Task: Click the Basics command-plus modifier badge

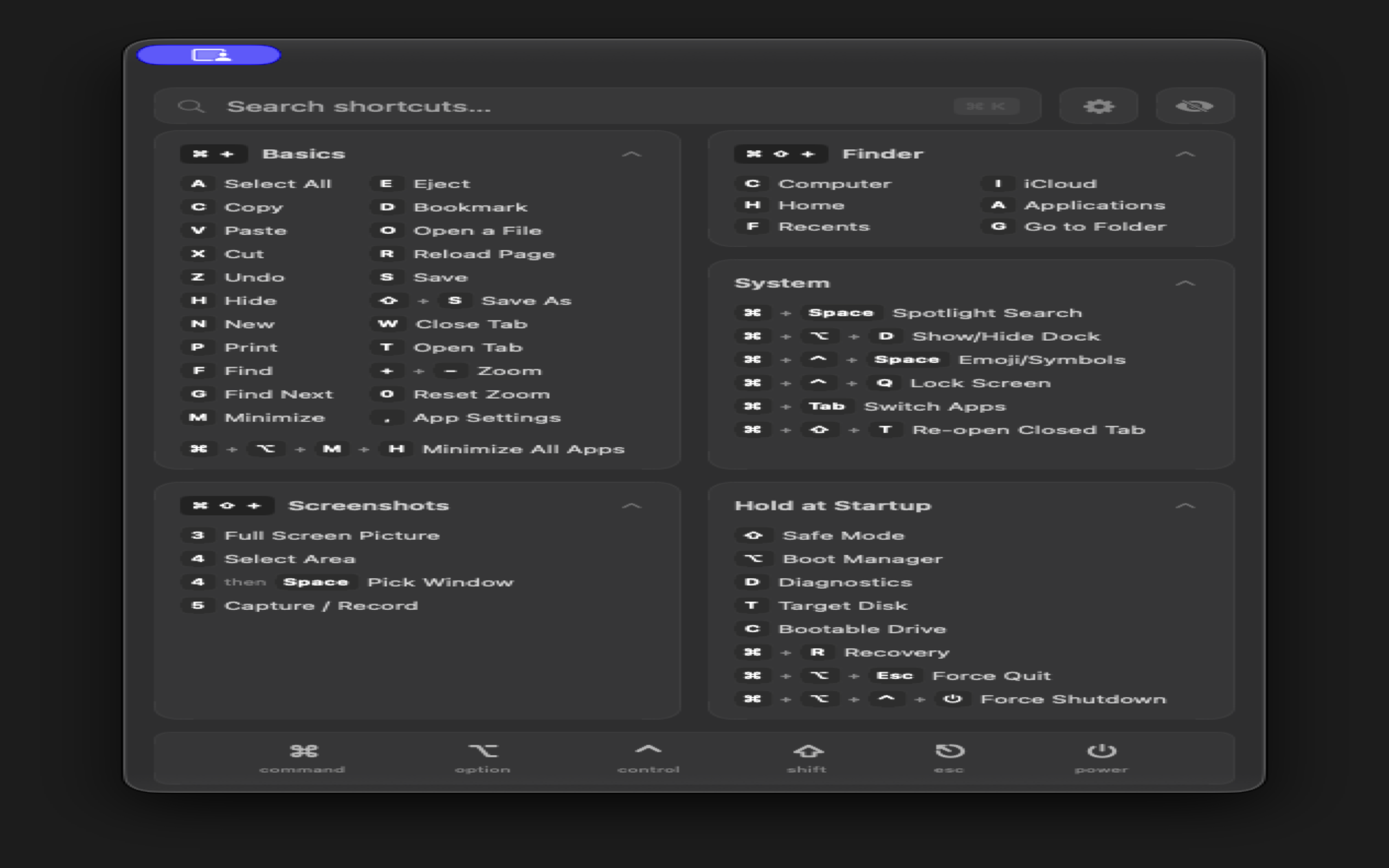Action: coord(214,154)
